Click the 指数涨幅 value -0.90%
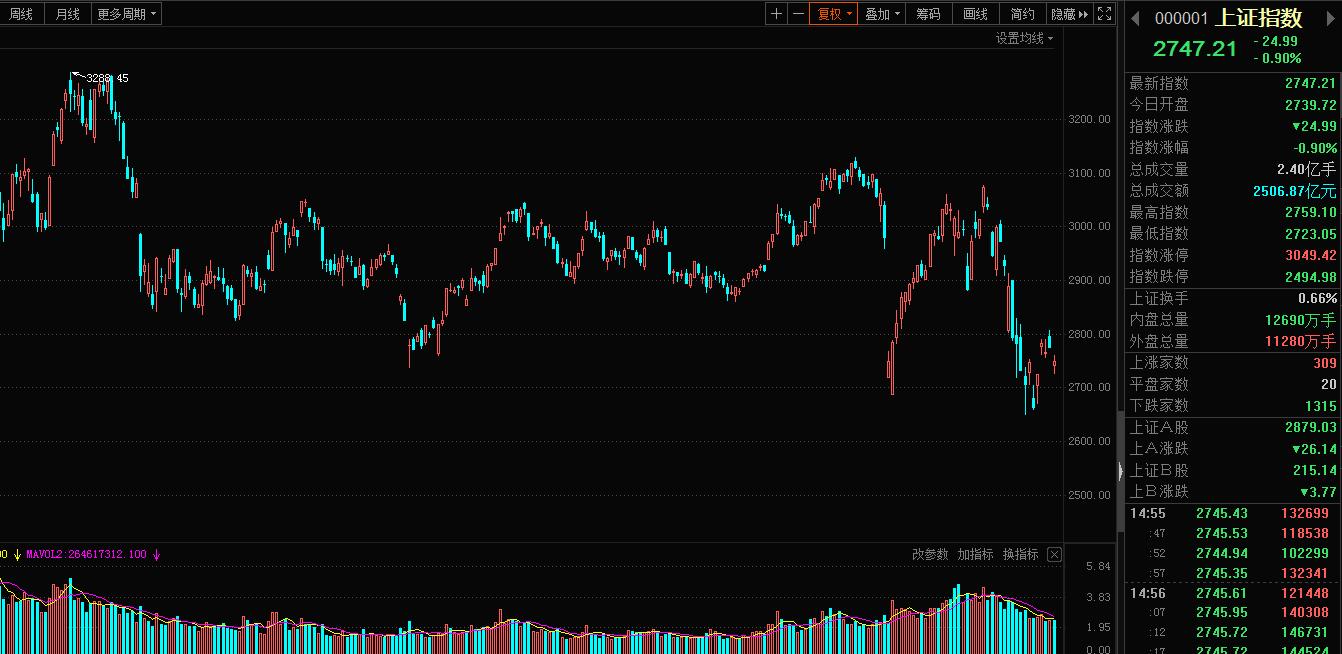This screenshot has height=654, width=1342. pyautogui.click(x=1315, y=148)
